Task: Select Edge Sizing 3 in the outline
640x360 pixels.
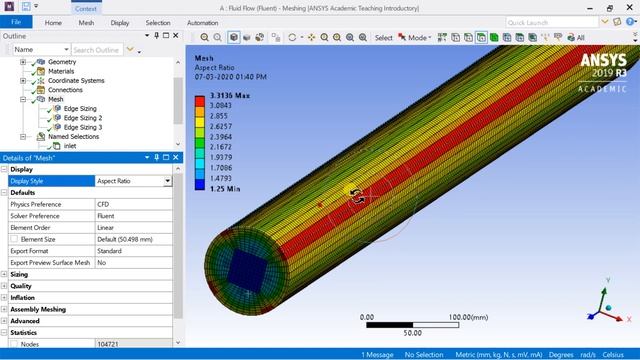Action: 83,127
